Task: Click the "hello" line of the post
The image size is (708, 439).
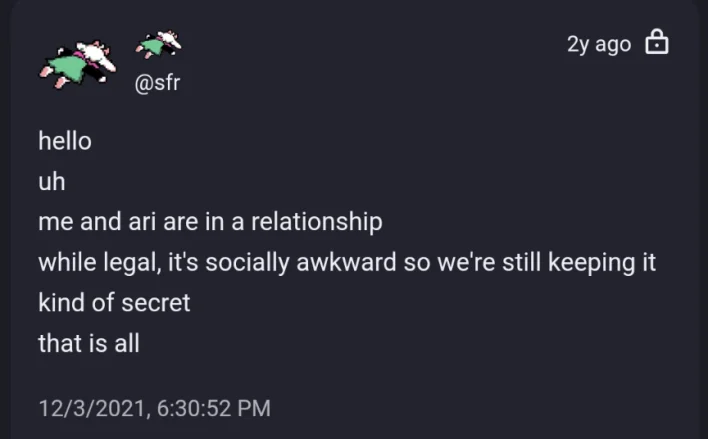Action: 65,142
